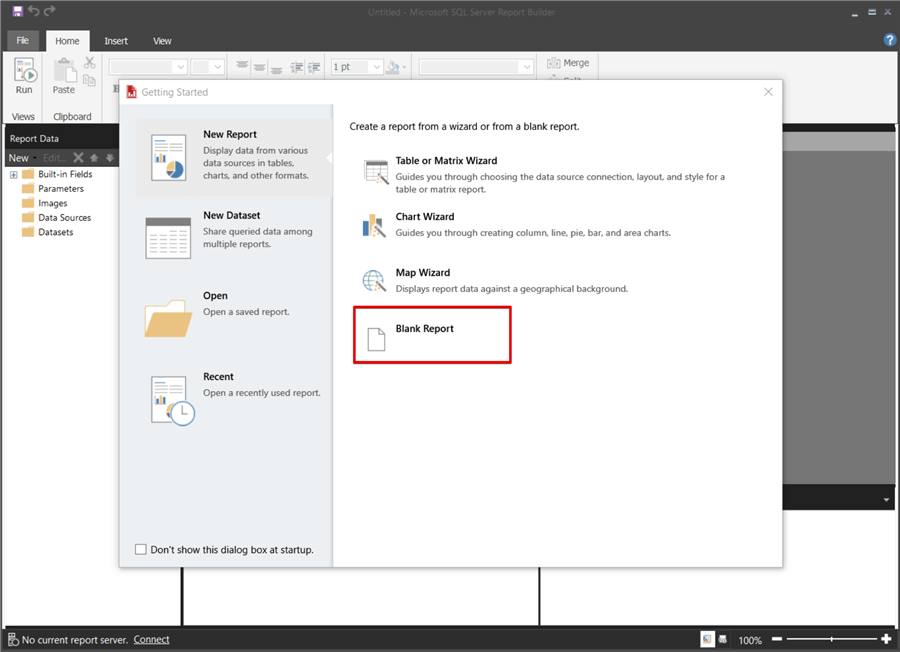Select the Data Sources folder
Image resolution: width=900 pixels, height=652 pixels.
(x=57, y=218)
